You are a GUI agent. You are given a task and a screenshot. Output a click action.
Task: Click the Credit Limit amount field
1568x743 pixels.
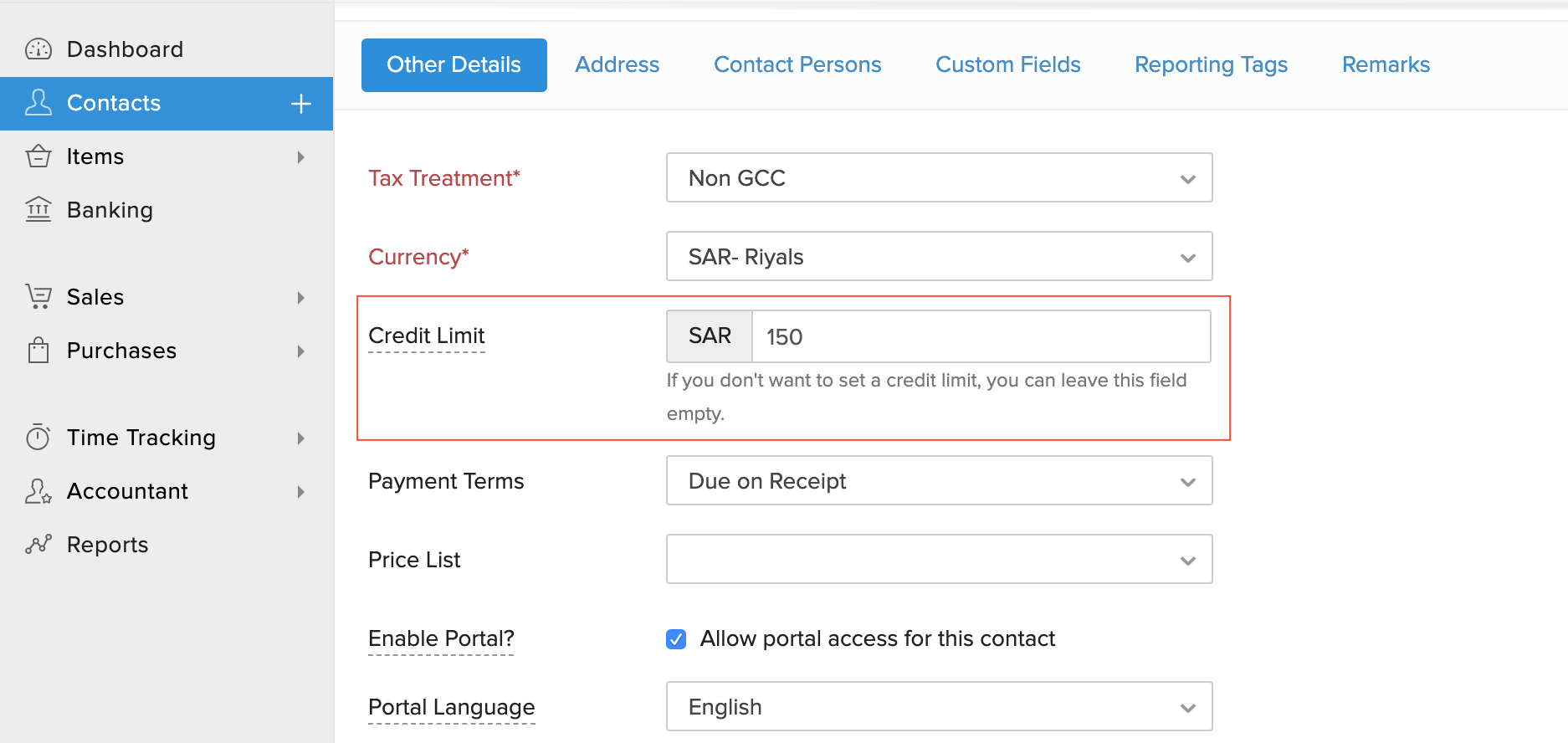981,336
